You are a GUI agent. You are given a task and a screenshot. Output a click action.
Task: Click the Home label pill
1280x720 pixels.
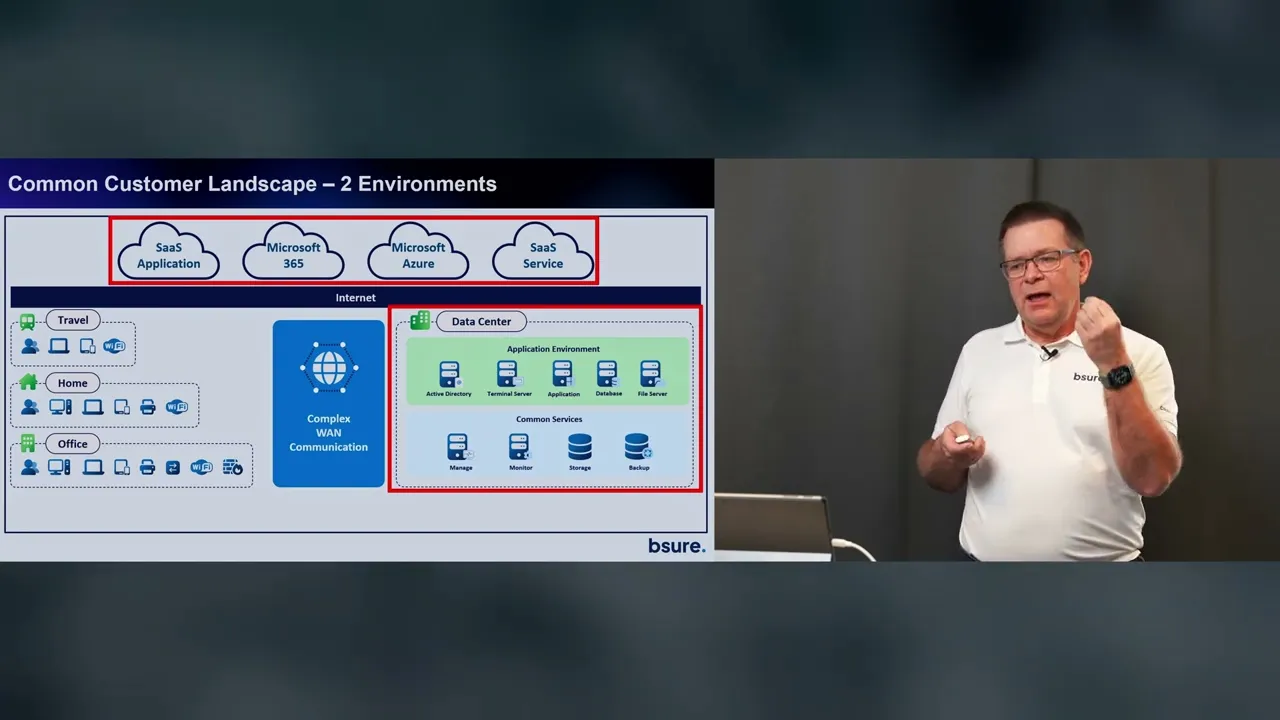(73, 383)
